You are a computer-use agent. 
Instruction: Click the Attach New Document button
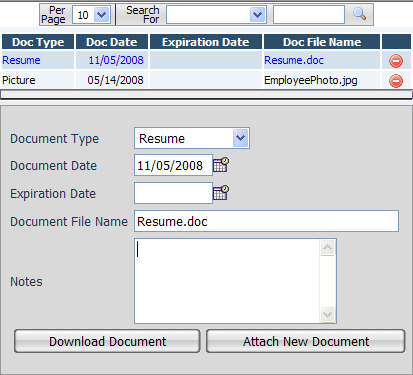pyautogui.click(x=306, y=341)
